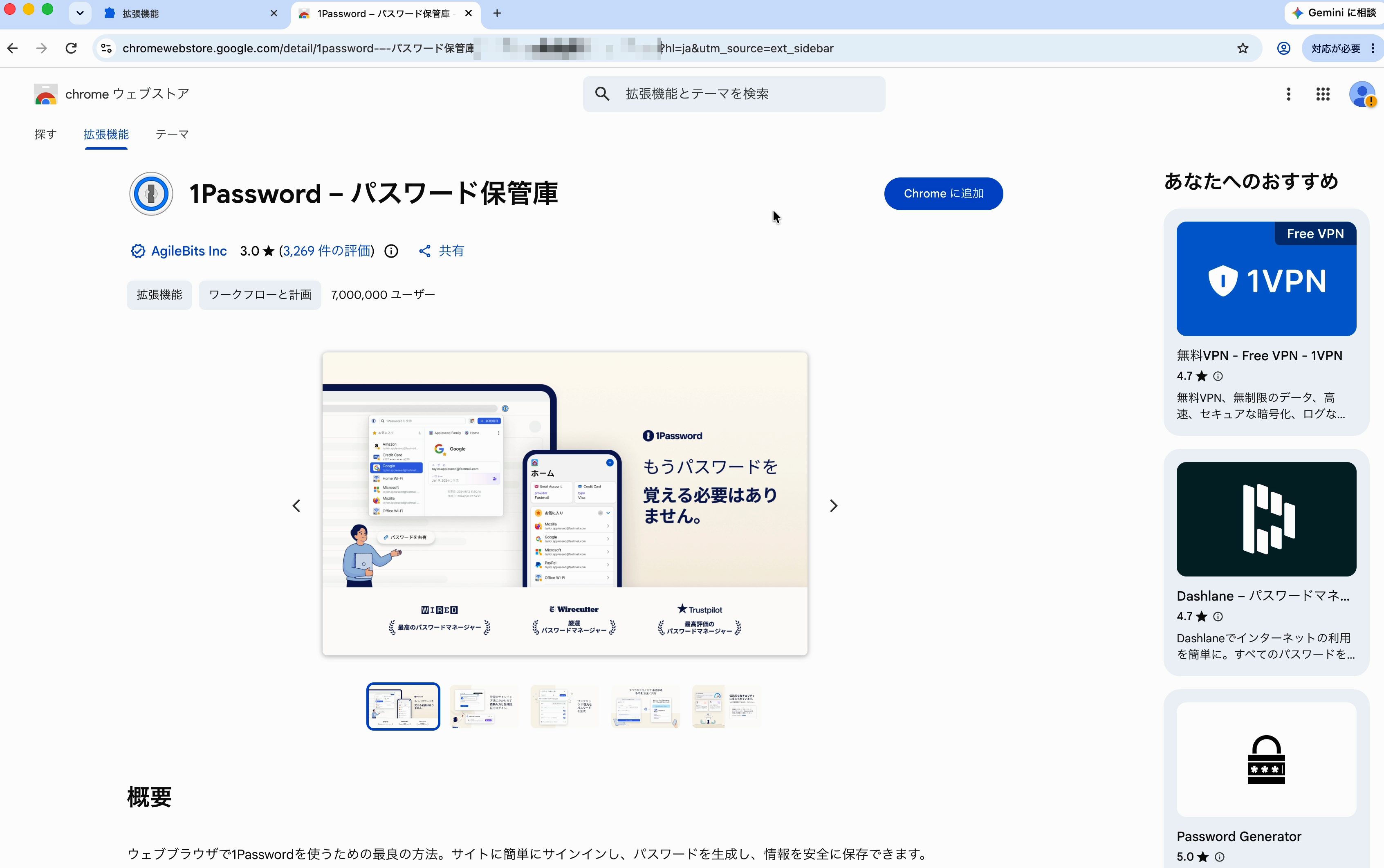The height and width of the screenshot is (868, 1384).
Task: Open Dashlane – パスワードマネ... title
Action: [x=1263, y=596]
